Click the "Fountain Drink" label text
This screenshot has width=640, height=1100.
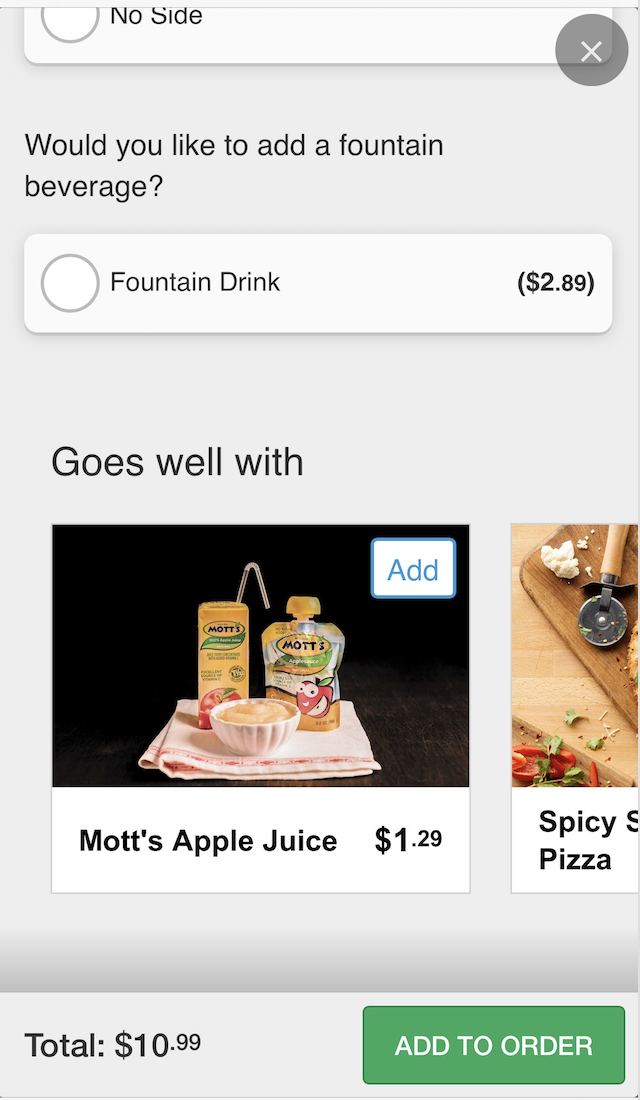(195, 283)
